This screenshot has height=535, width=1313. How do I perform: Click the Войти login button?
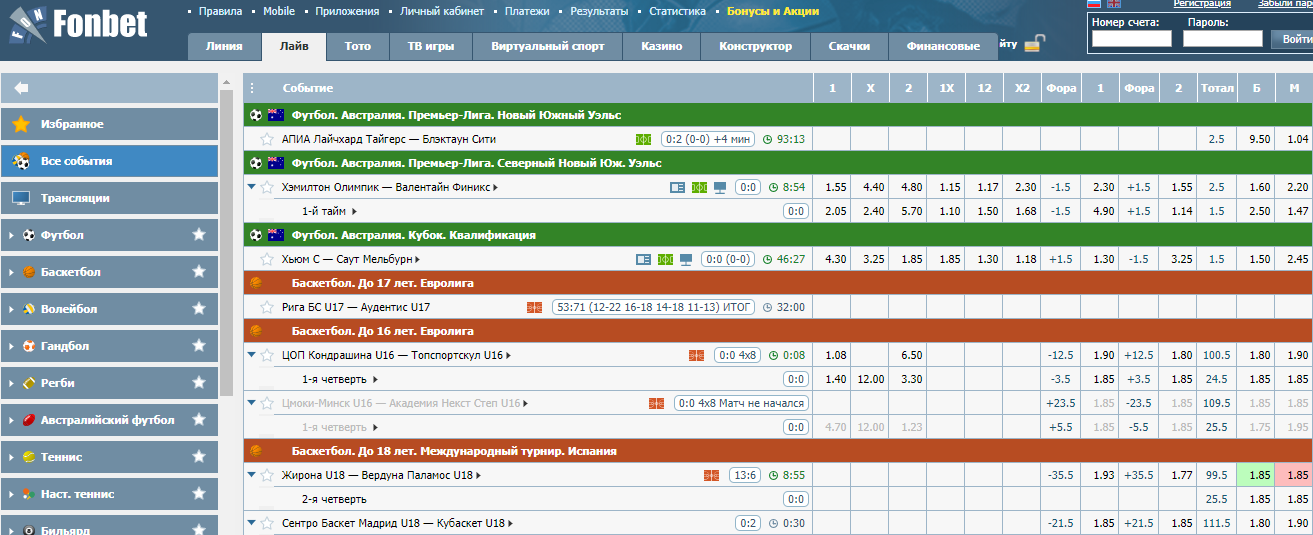pos(1291,39)
